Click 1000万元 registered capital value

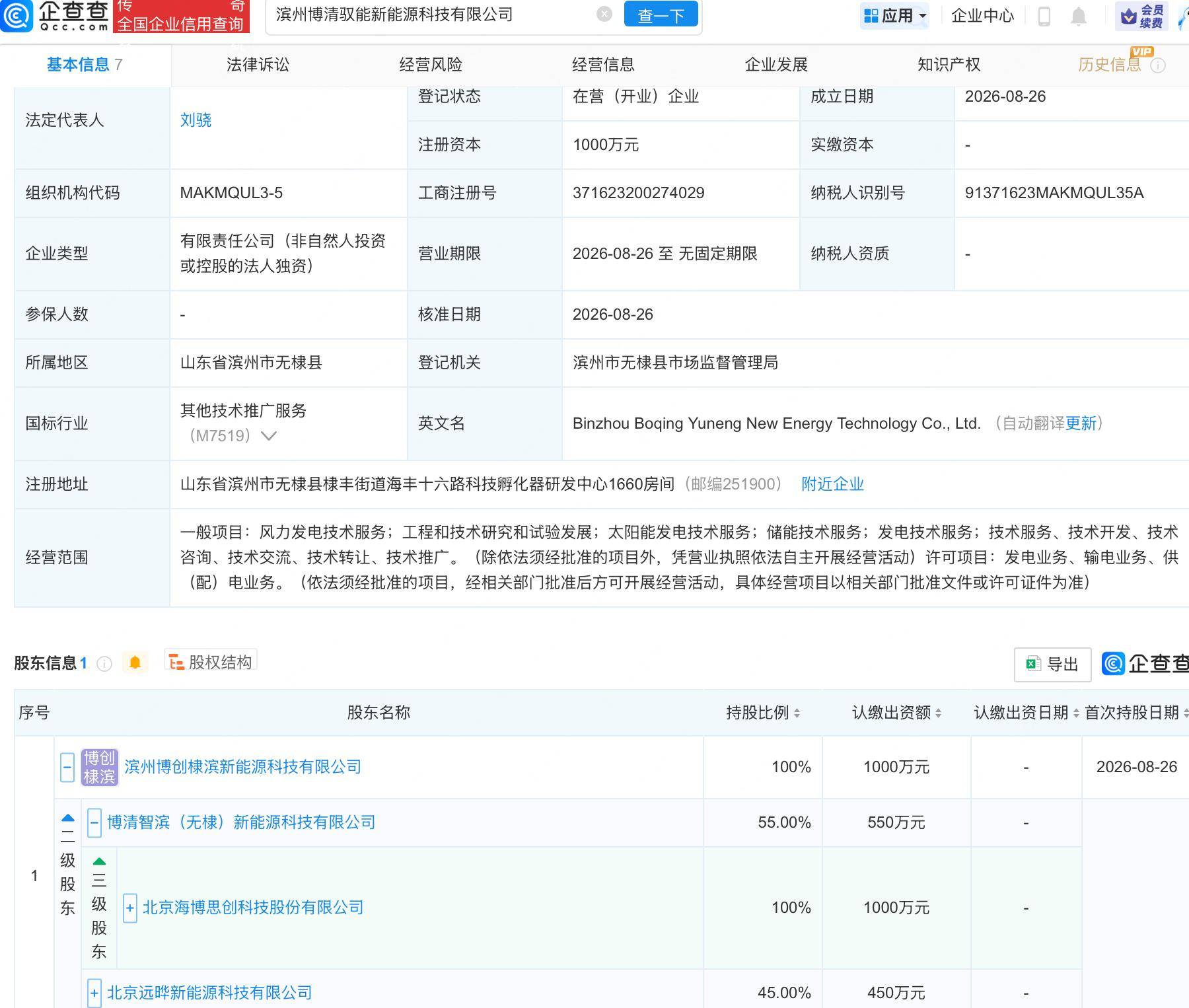(x=606, y=145)
